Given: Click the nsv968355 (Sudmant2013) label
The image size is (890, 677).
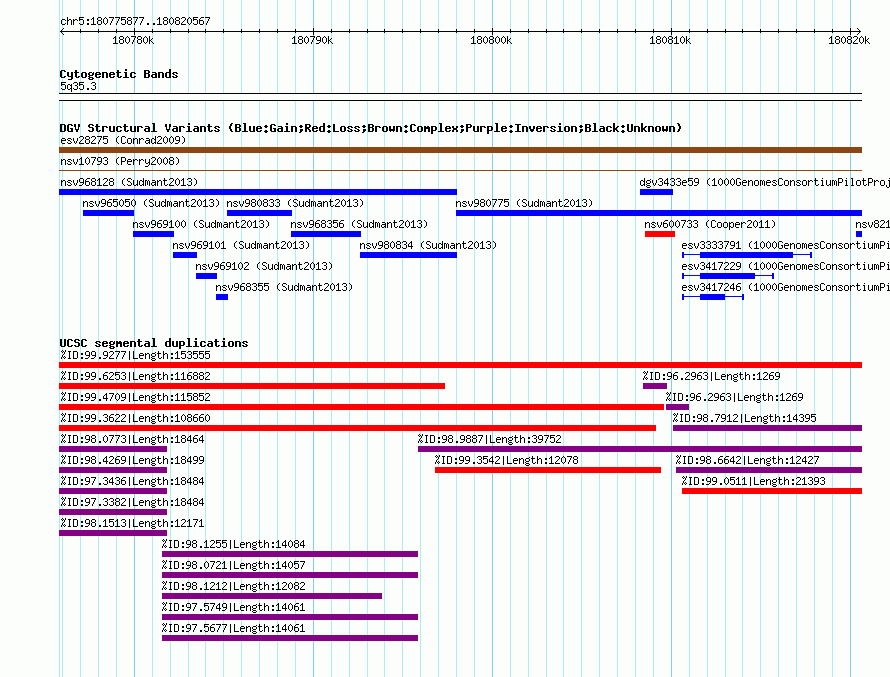Looking at the screenshot, I should [284, 287].
